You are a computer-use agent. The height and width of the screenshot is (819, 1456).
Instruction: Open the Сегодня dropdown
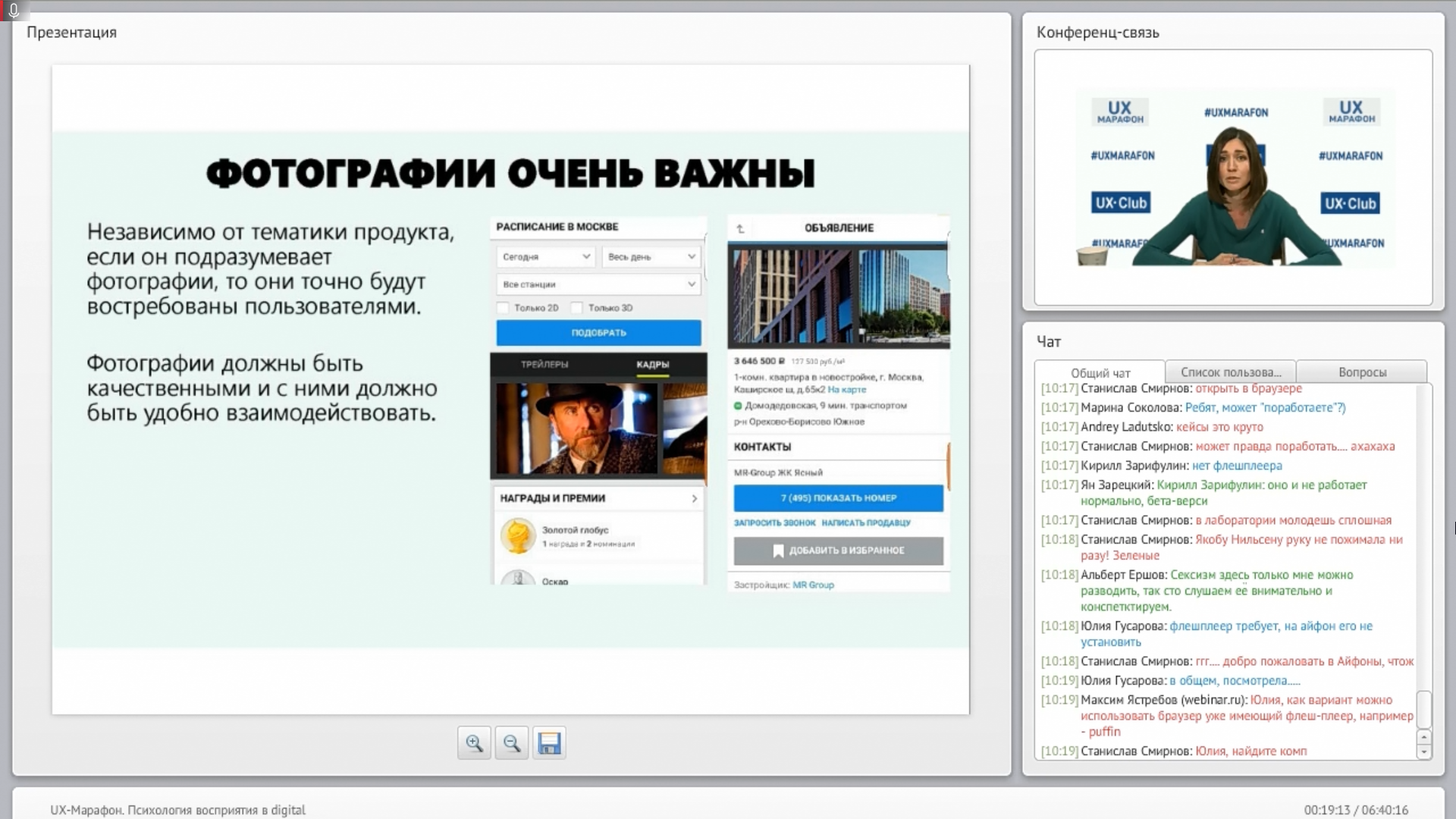point(545,257)
